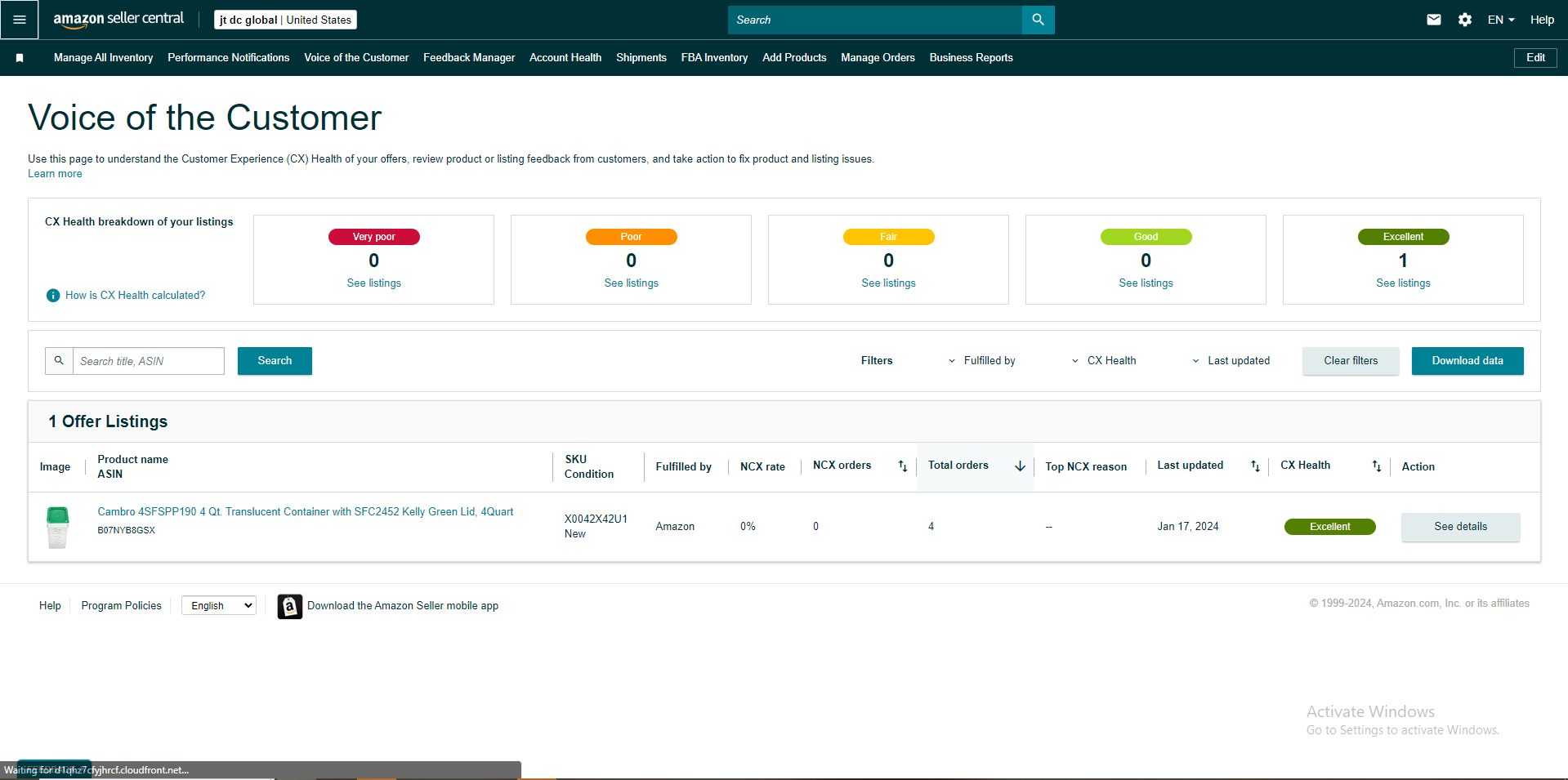Click the 1 Offer Listings heading

pos(108,421)
